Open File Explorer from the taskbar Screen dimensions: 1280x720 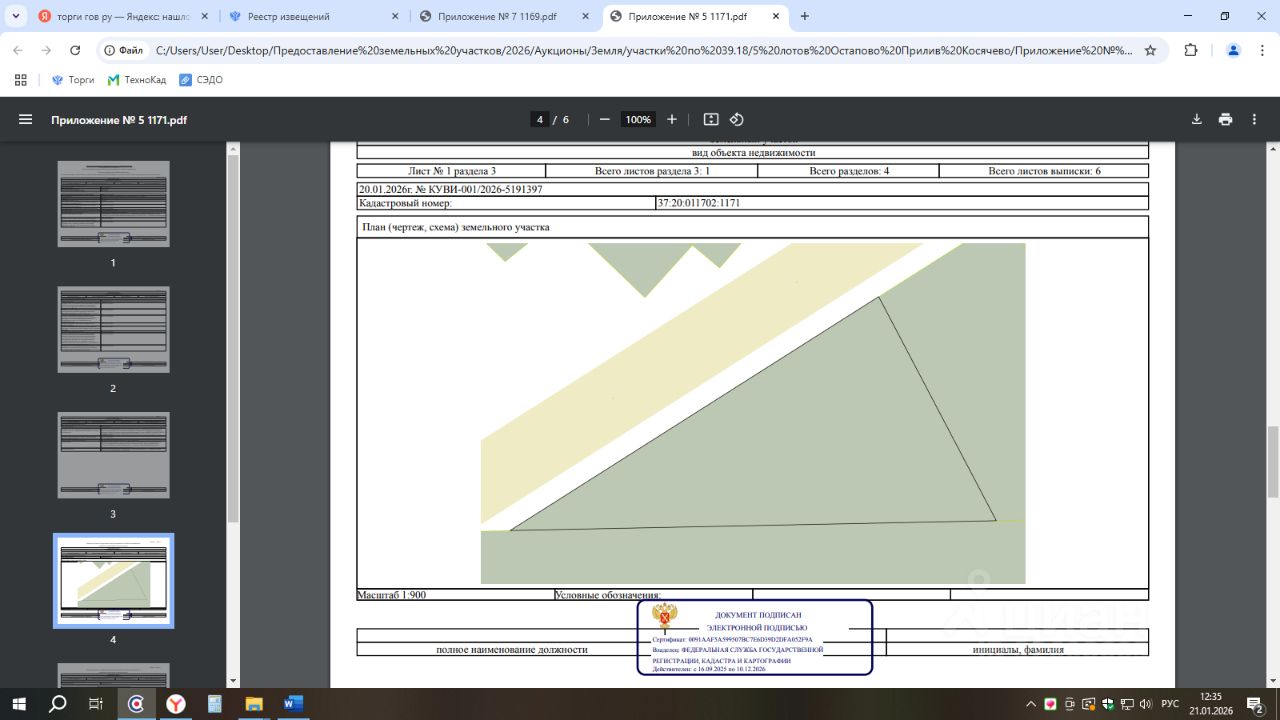(253, 704)
